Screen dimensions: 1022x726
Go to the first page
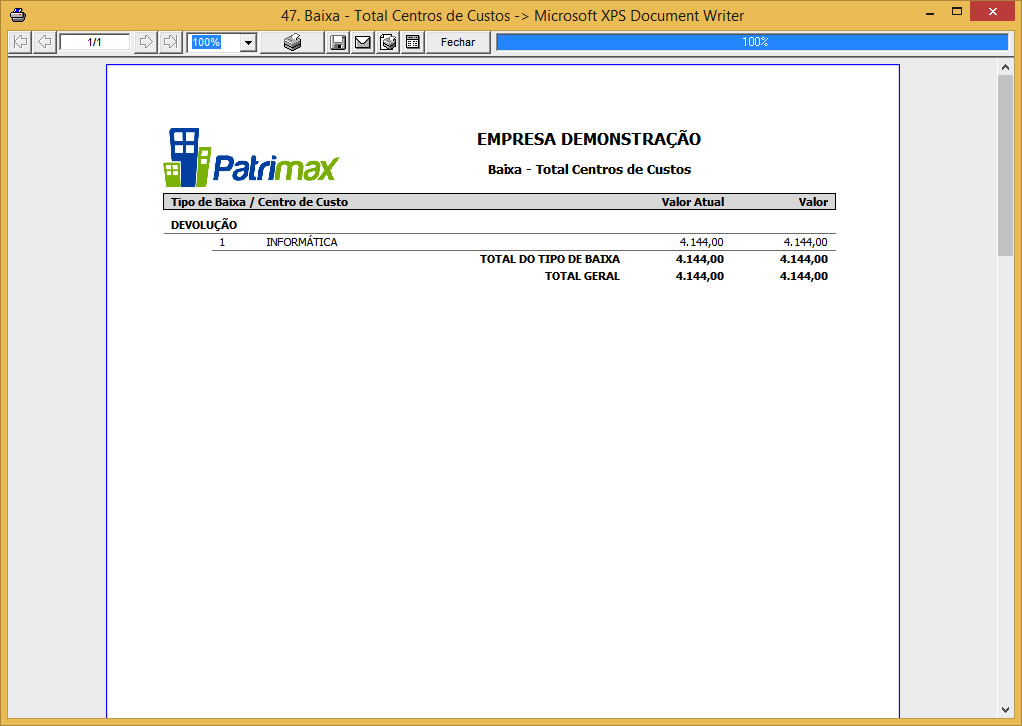(x=20, y=42)
